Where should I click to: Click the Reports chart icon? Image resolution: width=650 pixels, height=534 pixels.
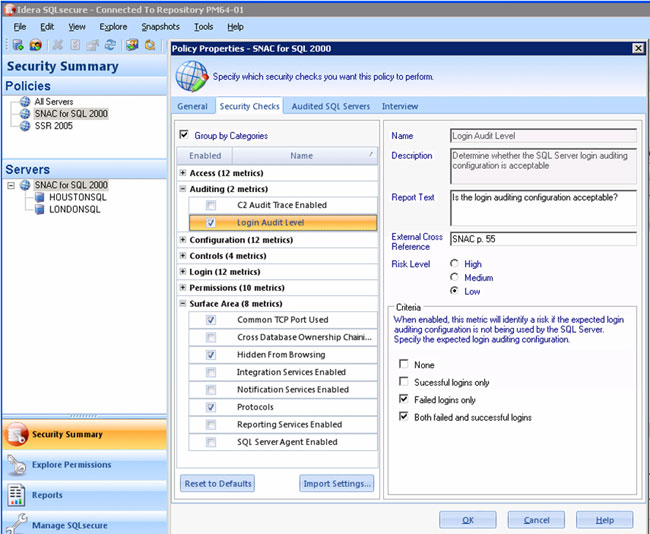tap(16, 495)
